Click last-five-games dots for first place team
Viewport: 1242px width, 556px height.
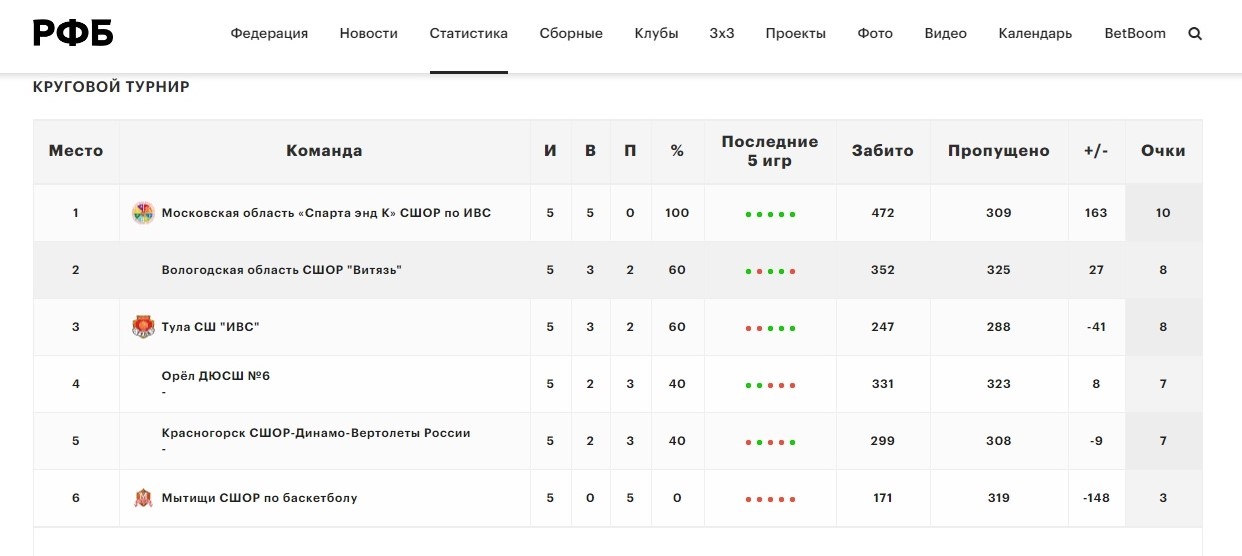point(770,215)
